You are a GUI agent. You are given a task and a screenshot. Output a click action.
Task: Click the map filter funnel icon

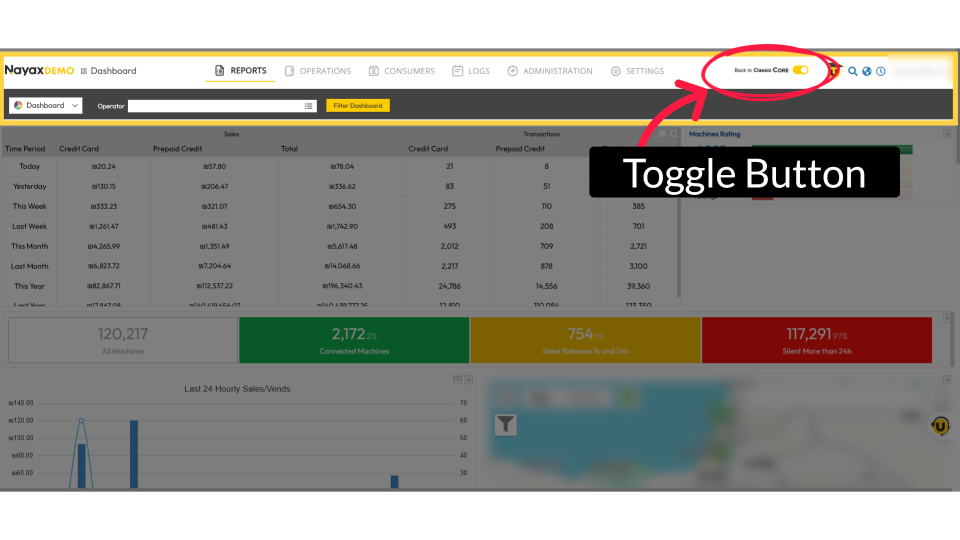click(506, 425)
